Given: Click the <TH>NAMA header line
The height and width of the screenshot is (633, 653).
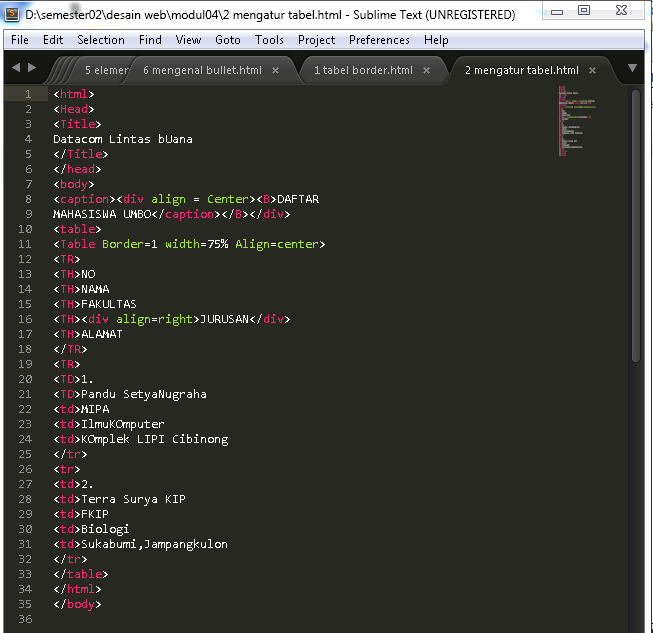Looking at the screenshot, I should point(81,289).
